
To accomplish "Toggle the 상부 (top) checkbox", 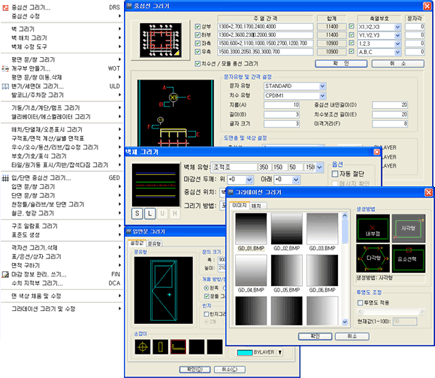I will pyautogui.click(x=198, y=27).
